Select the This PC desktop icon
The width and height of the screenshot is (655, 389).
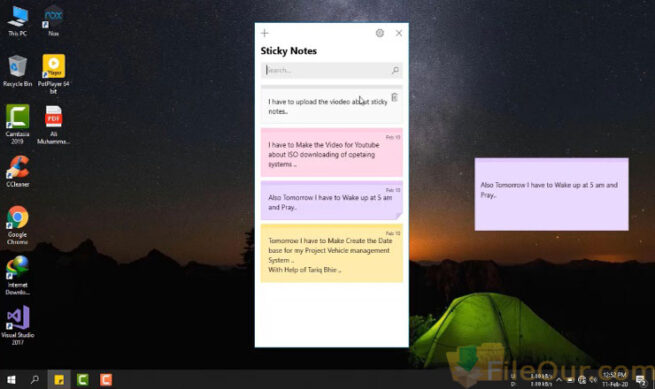coord(18,21)
